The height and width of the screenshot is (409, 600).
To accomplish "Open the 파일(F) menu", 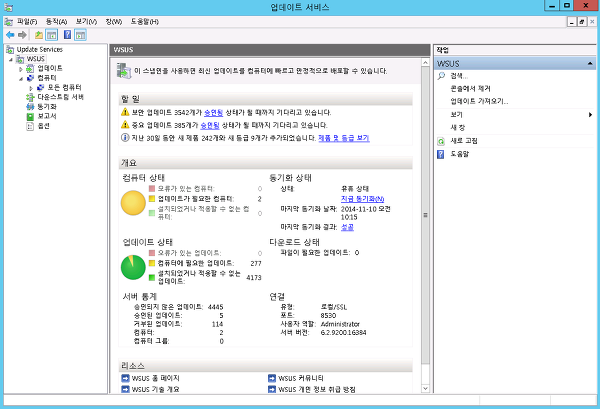I will click(x=27, y=22).
